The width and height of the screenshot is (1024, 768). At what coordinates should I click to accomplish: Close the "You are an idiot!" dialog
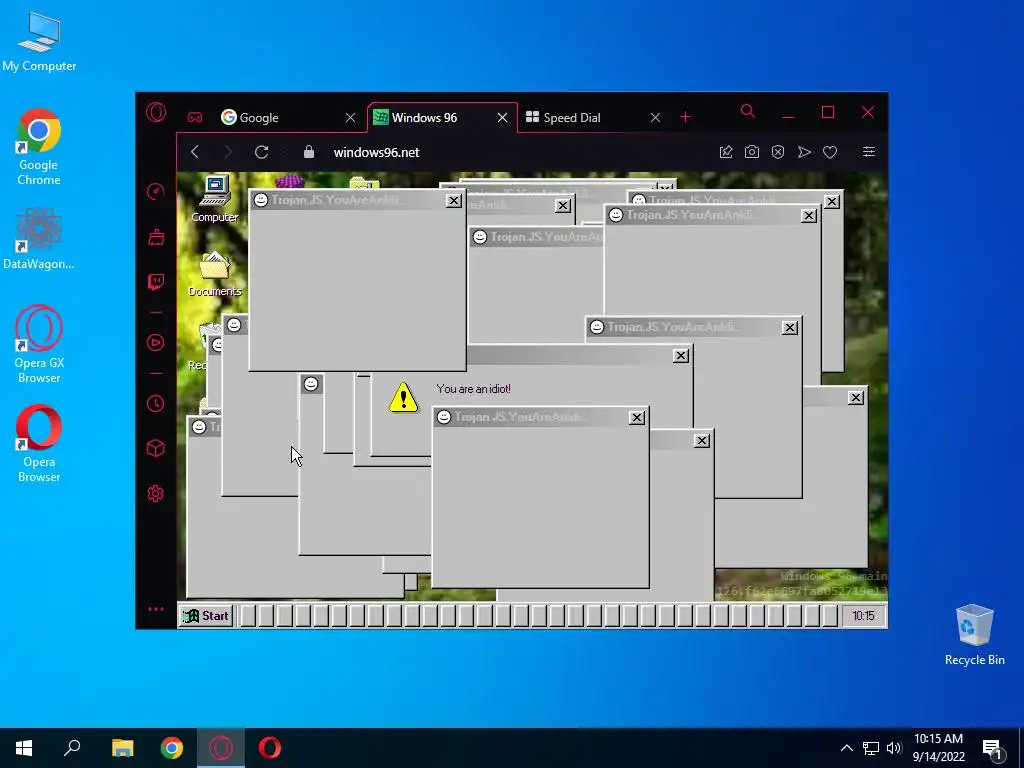680,355
